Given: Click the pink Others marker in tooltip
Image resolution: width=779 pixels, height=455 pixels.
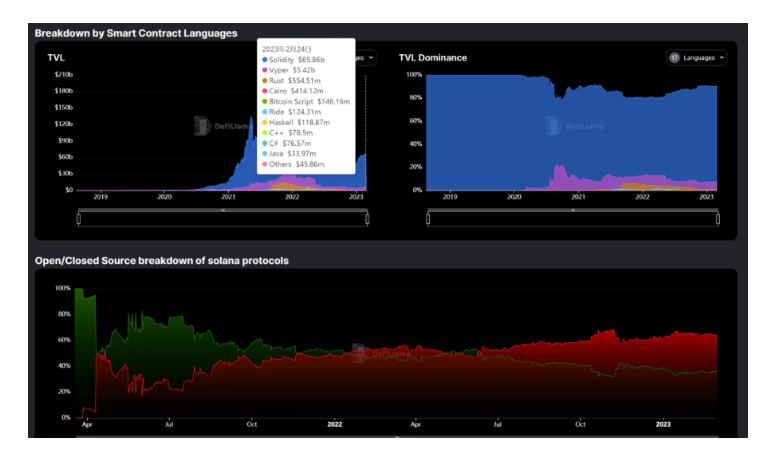Looking at the screenshot, I should pyautogui.click(x=264, y=163).
